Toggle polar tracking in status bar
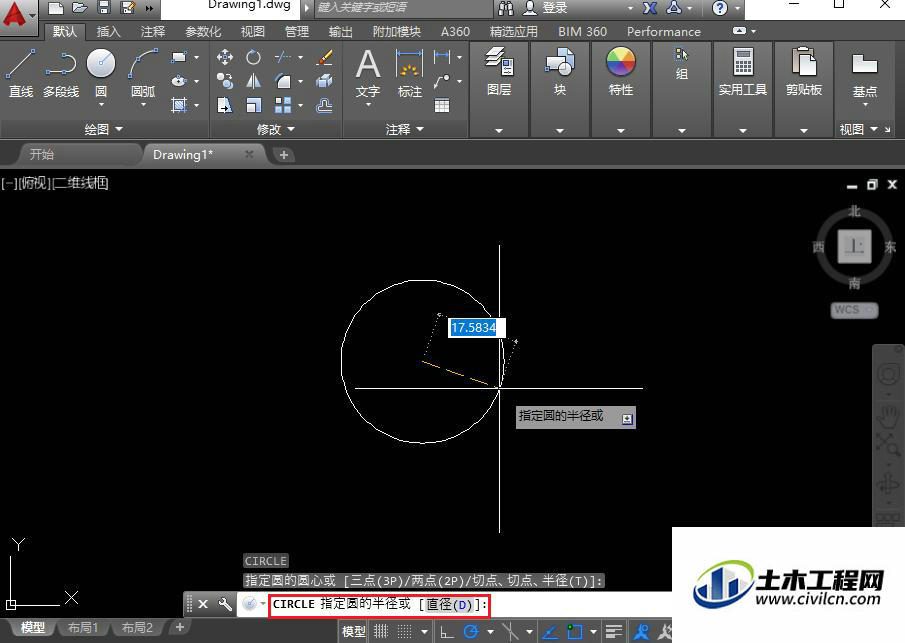Image resolution: width=905 pixels, height=643 pixels. point(471,631)
